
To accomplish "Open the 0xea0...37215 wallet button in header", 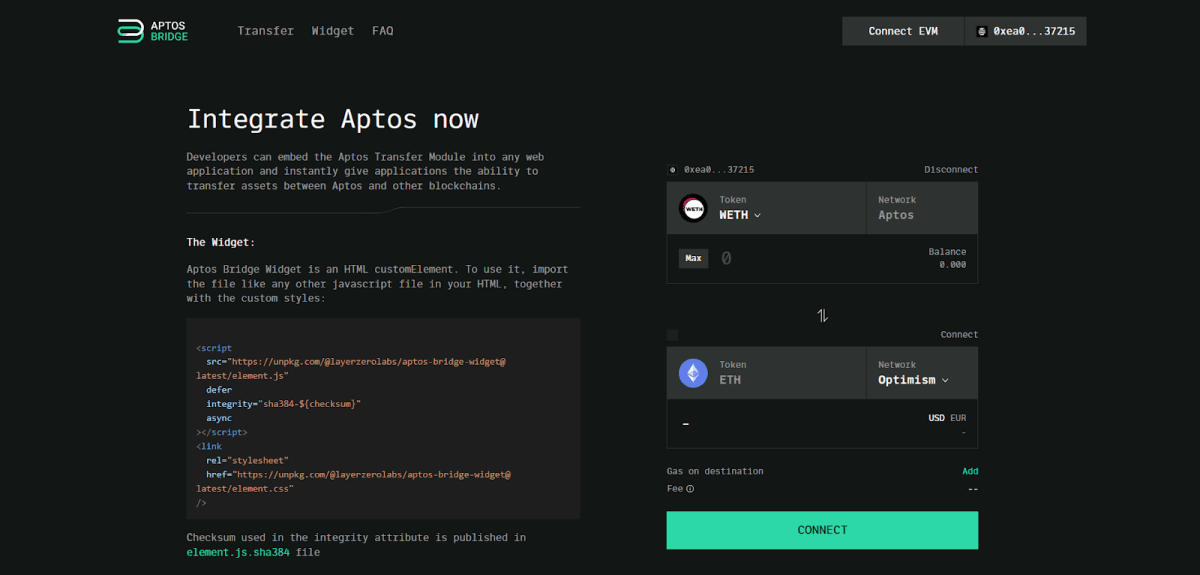I will pos(1026,31).
